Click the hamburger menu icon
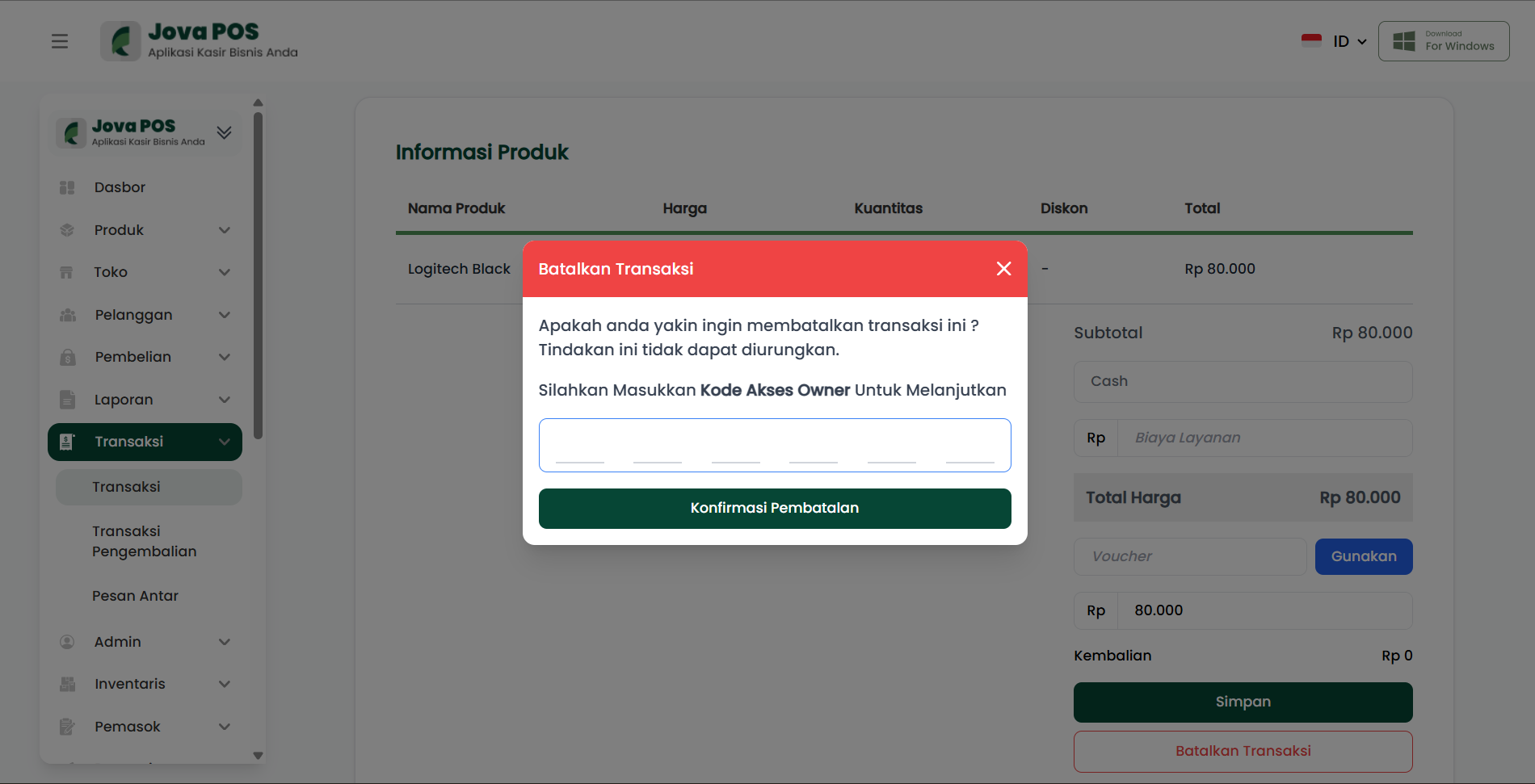 [x=60, y=41]
